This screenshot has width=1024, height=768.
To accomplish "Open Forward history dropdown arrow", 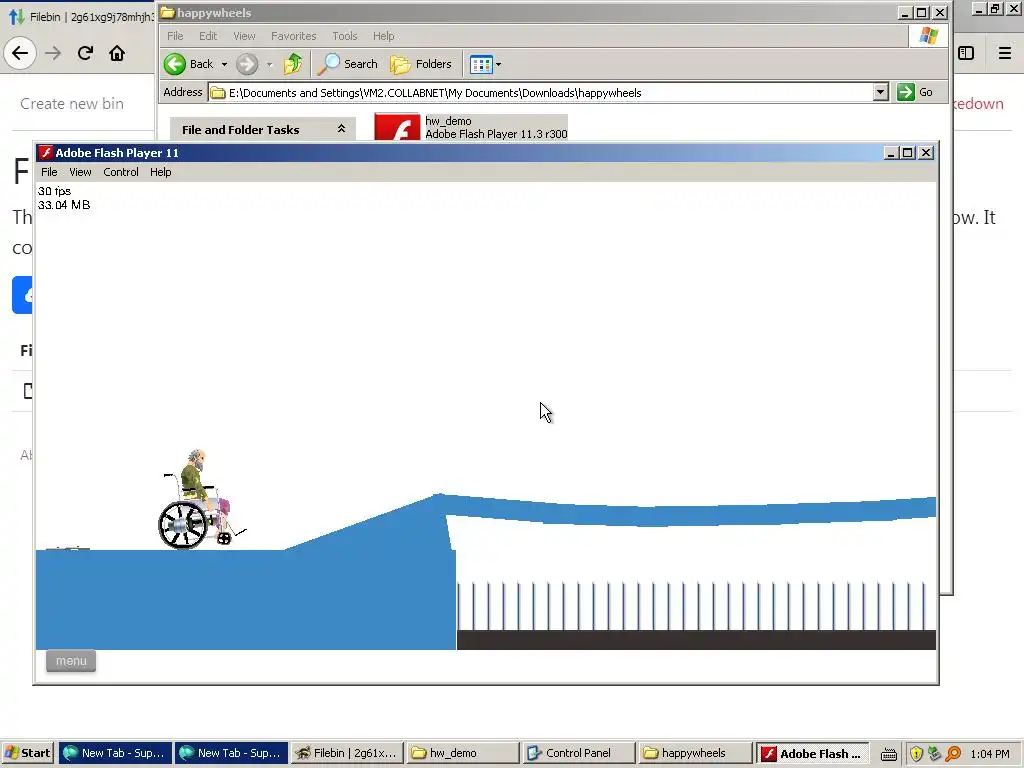I will pos(269,64).
